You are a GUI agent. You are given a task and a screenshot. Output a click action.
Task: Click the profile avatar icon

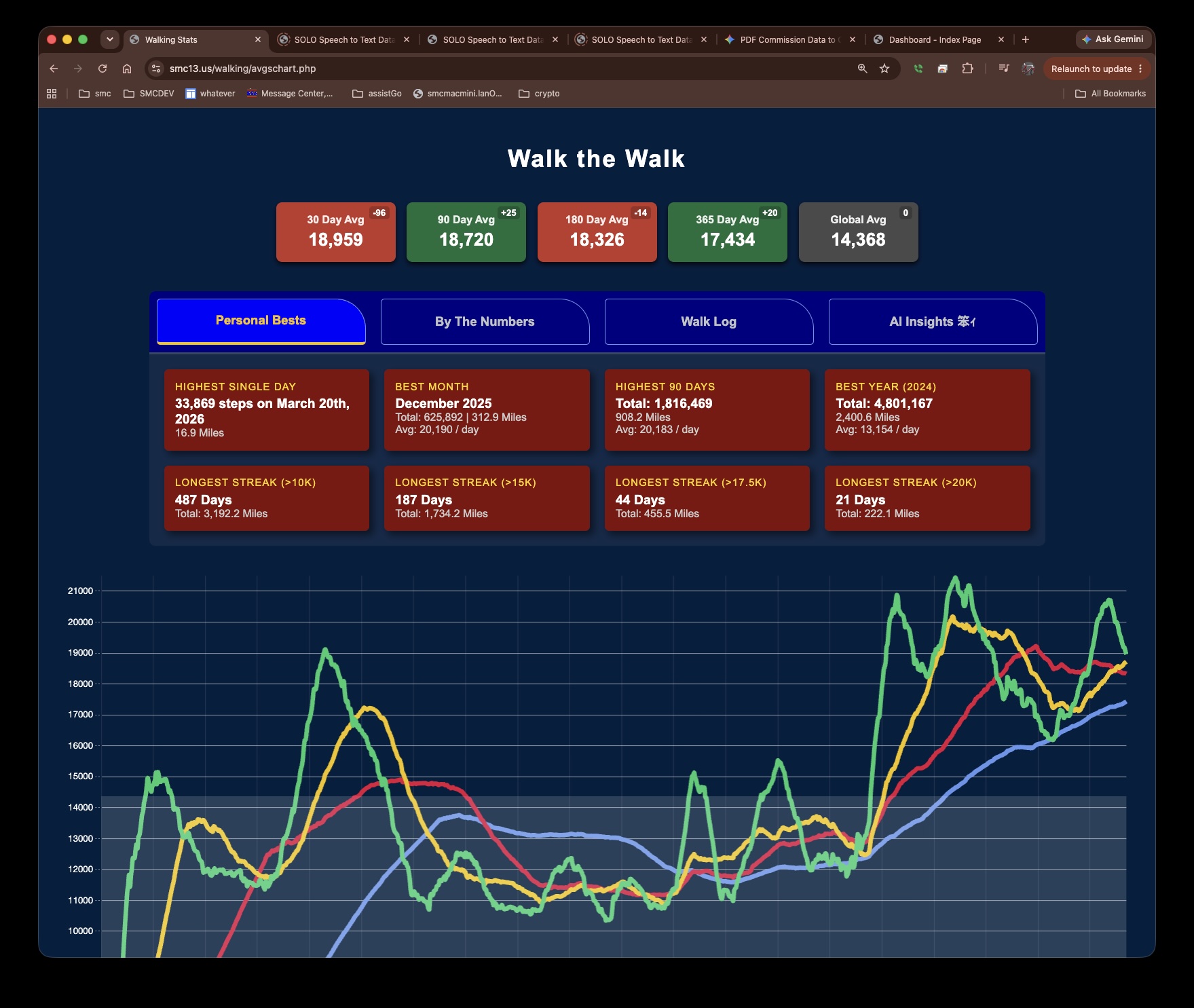[x=1028, y=69]
